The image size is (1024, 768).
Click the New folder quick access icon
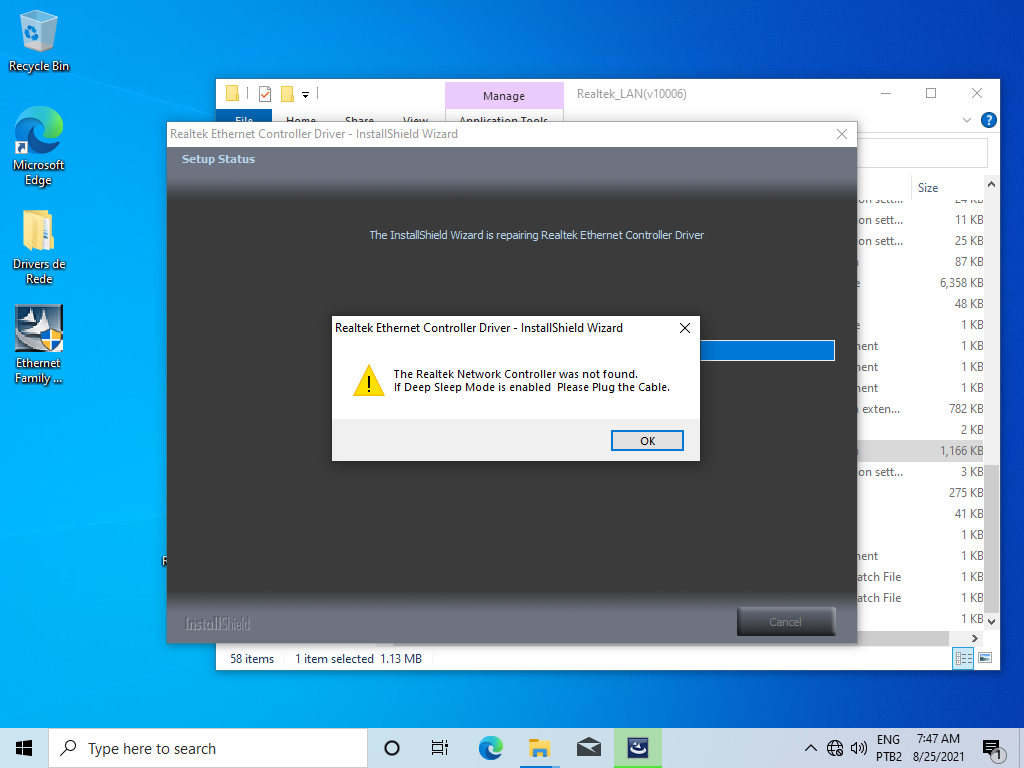287,94
